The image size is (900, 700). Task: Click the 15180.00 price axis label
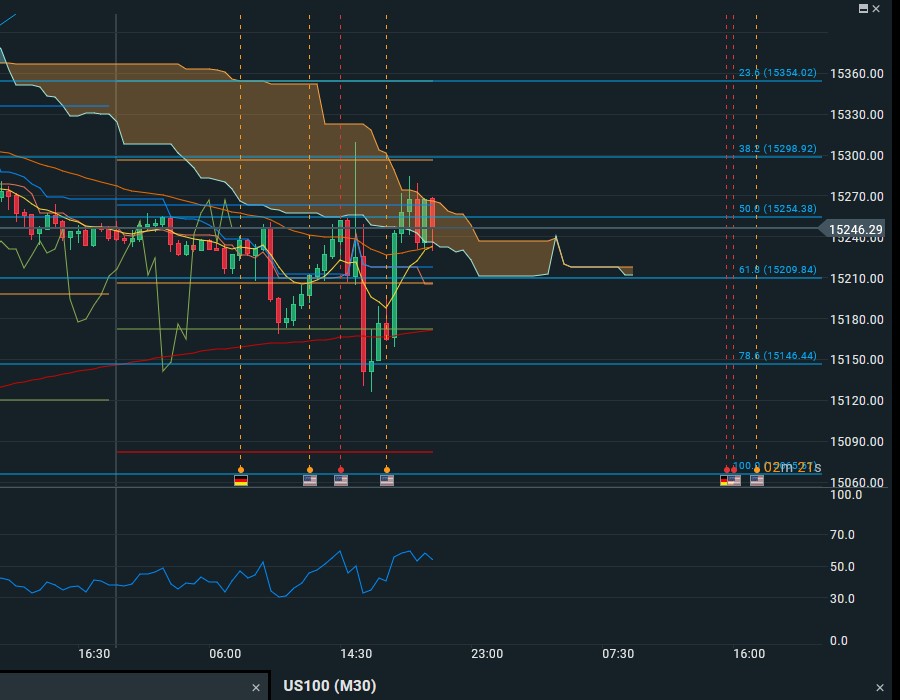coord(857,320)
